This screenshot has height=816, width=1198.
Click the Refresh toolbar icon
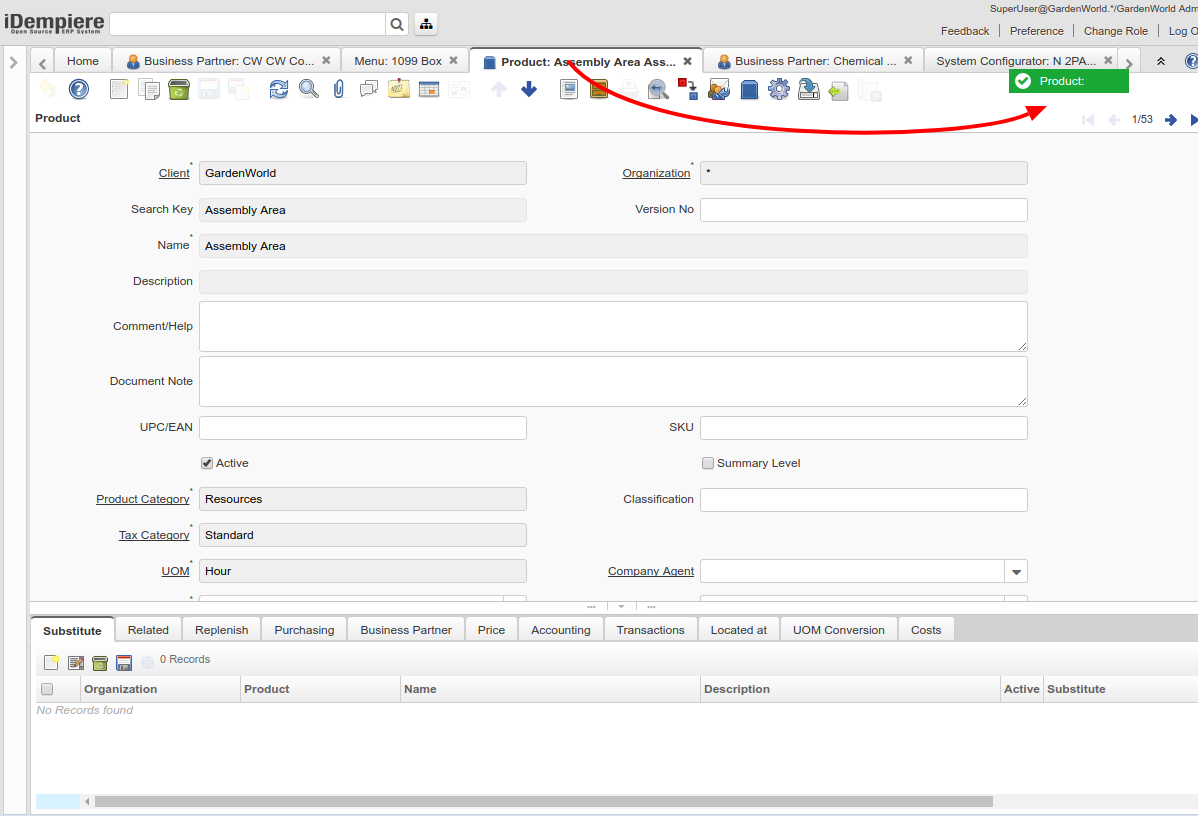coord(279,89)
